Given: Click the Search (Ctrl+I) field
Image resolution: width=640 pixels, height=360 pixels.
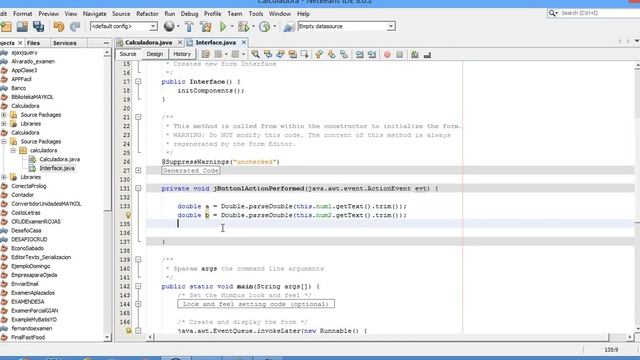Looking at the screenshot, I should point(599,13).
